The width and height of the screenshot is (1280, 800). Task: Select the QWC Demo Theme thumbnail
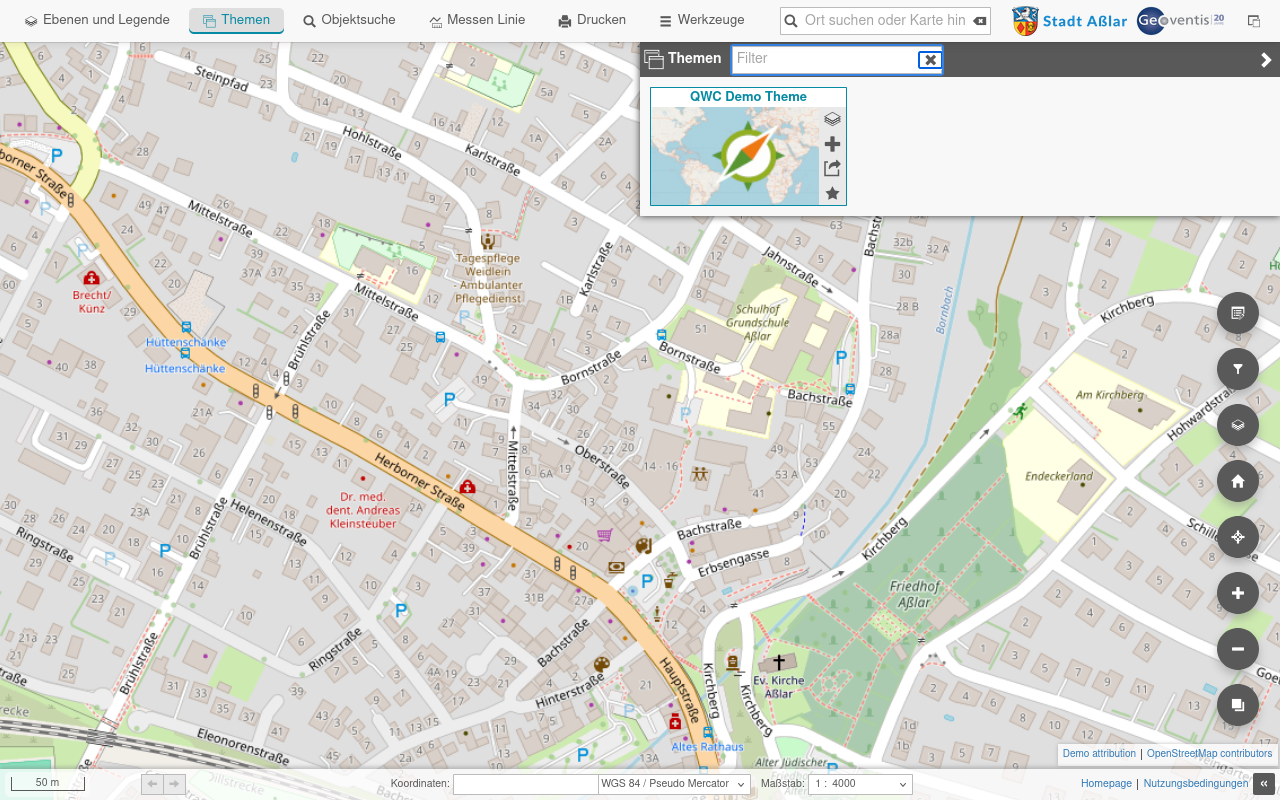pyautogui.click(x=735, y=155)
